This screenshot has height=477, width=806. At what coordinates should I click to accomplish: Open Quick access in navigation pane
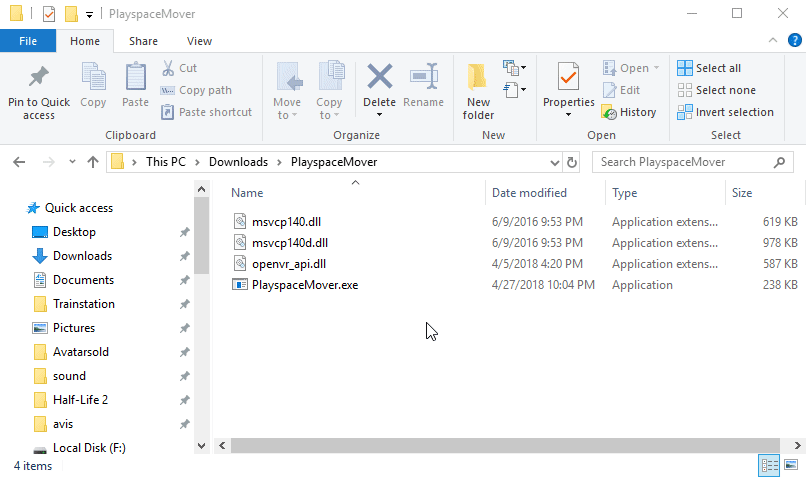[79, 208]
